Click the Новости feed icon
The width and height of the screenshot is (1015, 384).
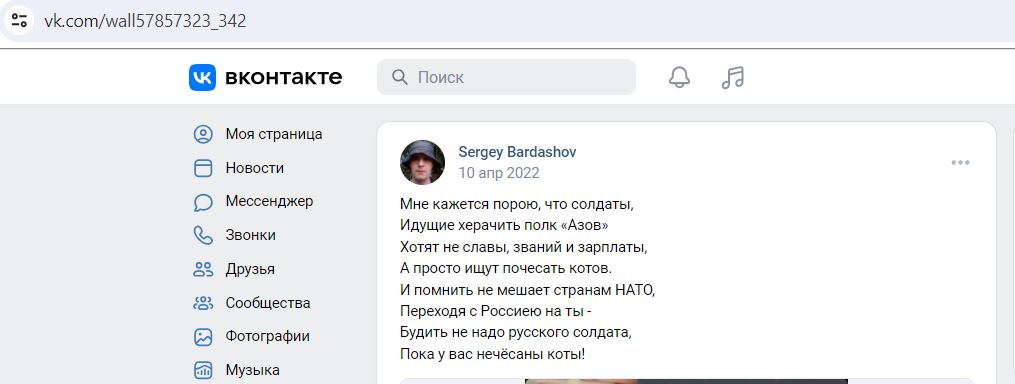(203, 168)
